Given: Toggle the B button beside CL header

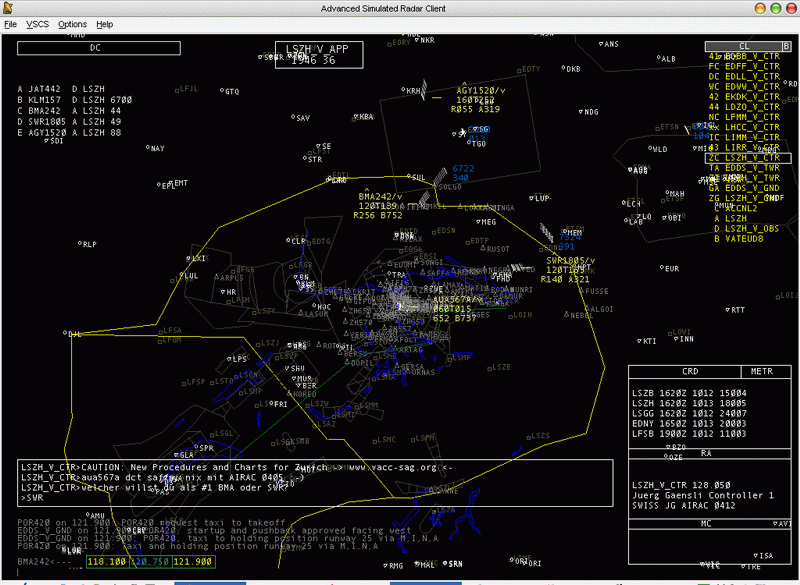Looking at the screenshot, I should pos(708,46).
